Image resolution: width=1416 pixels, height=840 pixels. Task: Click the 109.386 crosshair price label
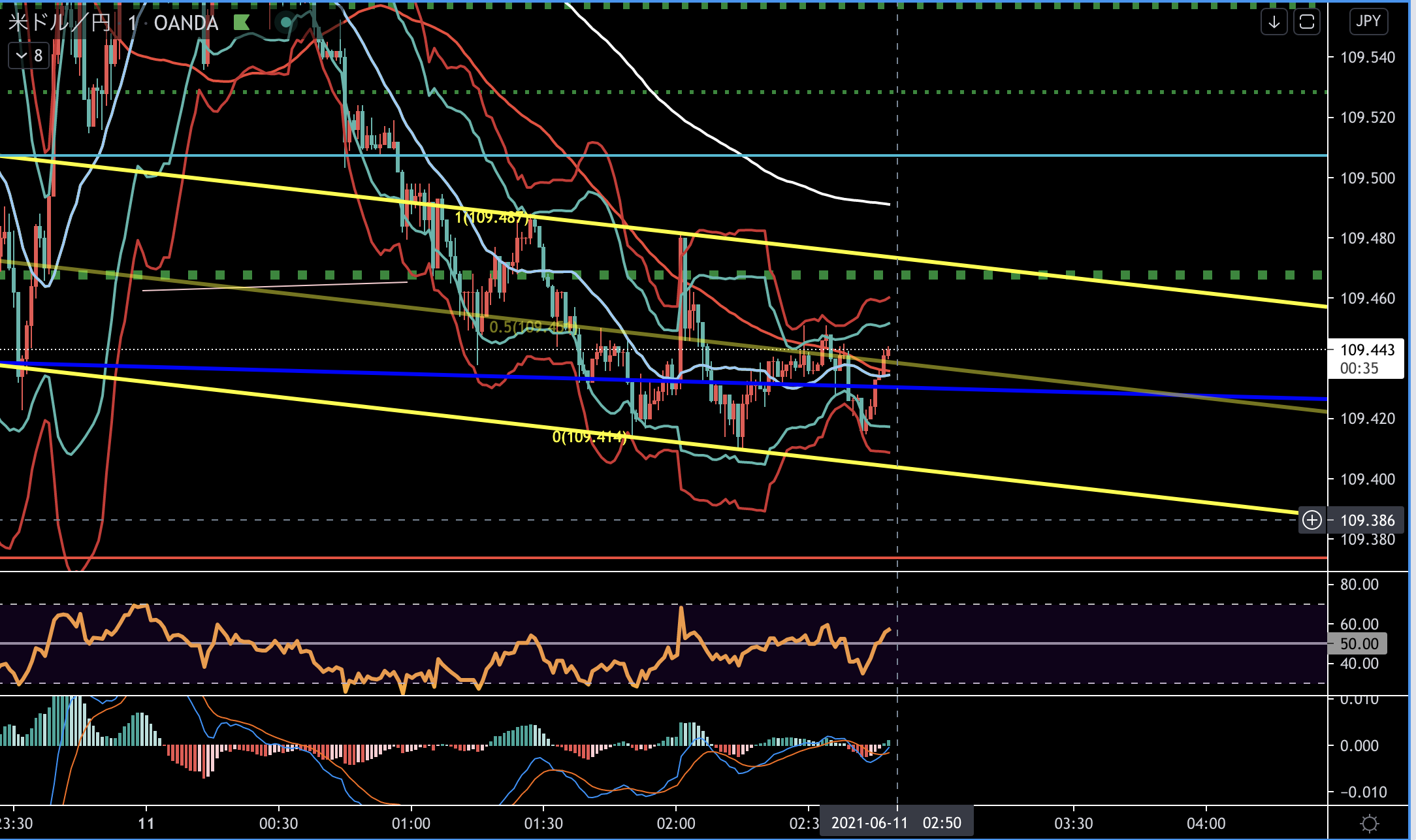[1367, 521]
